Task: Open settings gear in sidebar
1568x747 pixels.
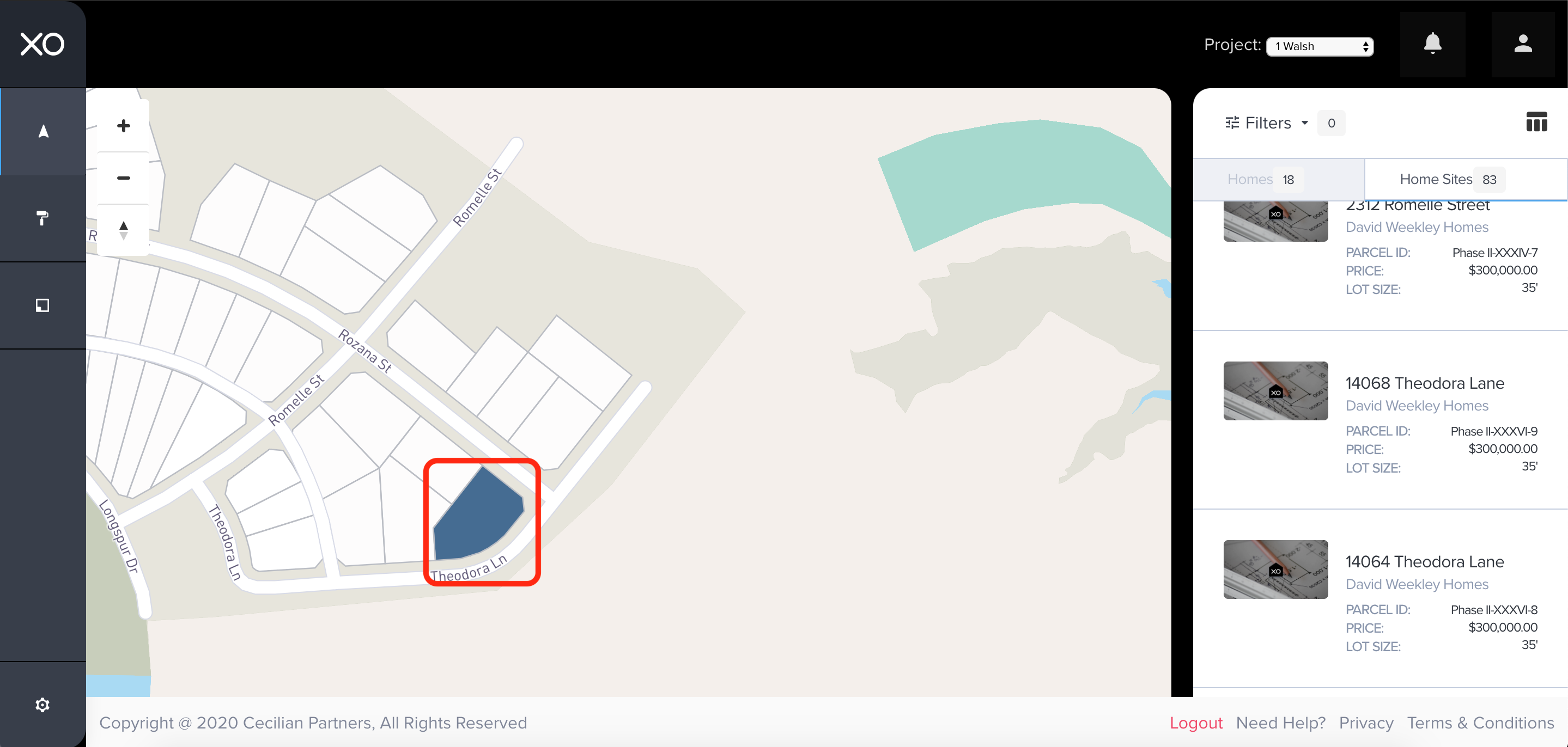Action: click(42, 705)
